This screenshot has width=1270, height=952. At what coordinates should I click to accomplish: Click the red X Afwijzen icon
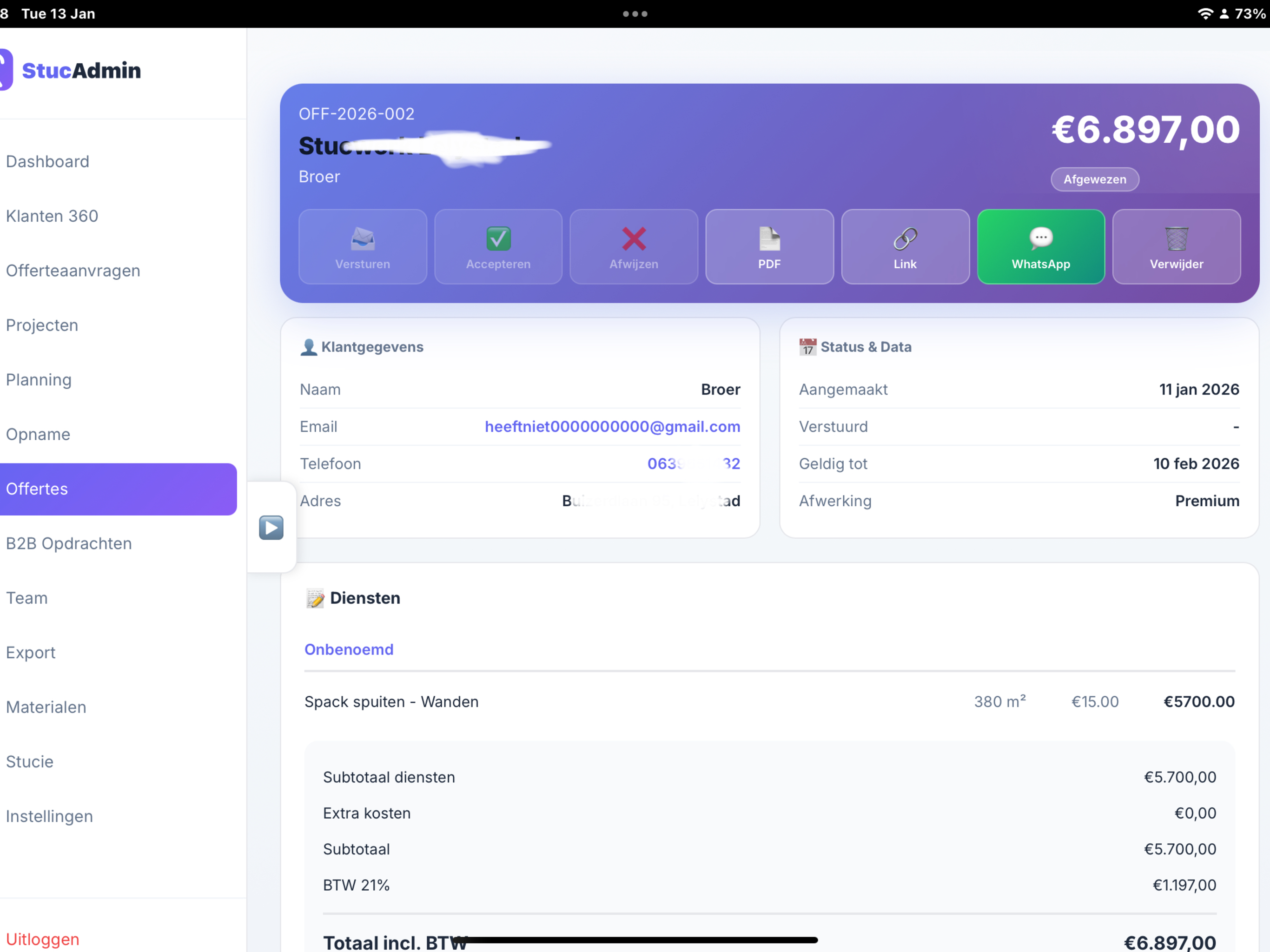[633, 239]
